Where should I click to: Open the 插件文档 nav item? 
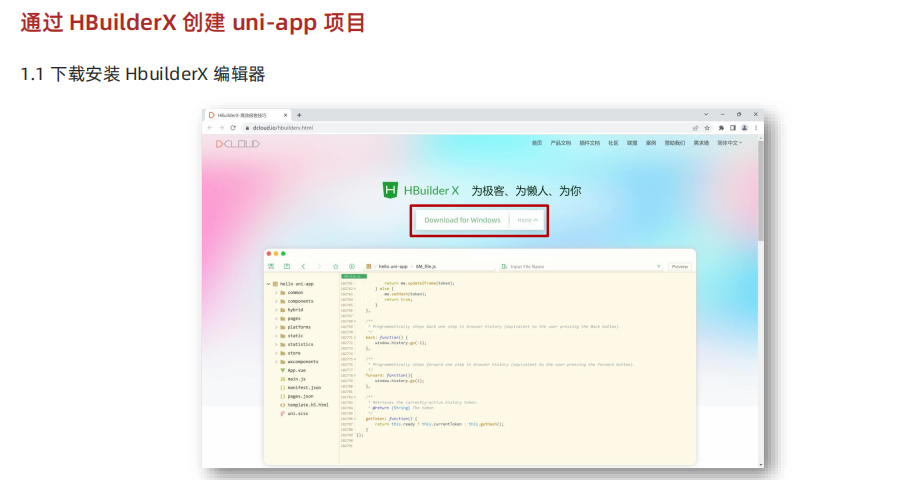pyautogui.click(x=590, y=143)
